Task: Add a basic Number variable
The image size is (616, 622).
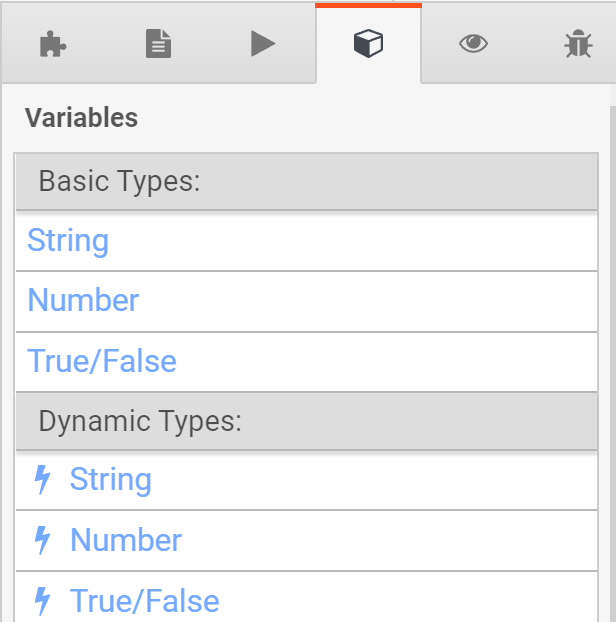Action: pyautogui.click(x=83, y=301)
